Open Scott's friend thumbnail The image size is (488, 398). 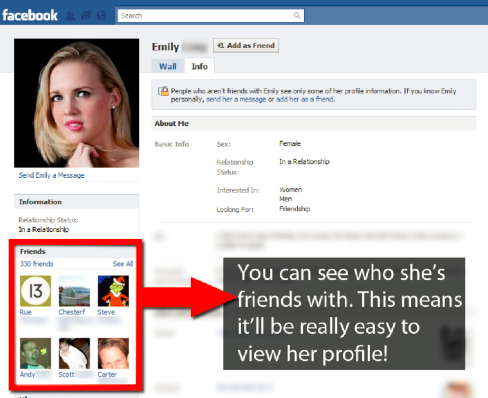coord(74,353)
